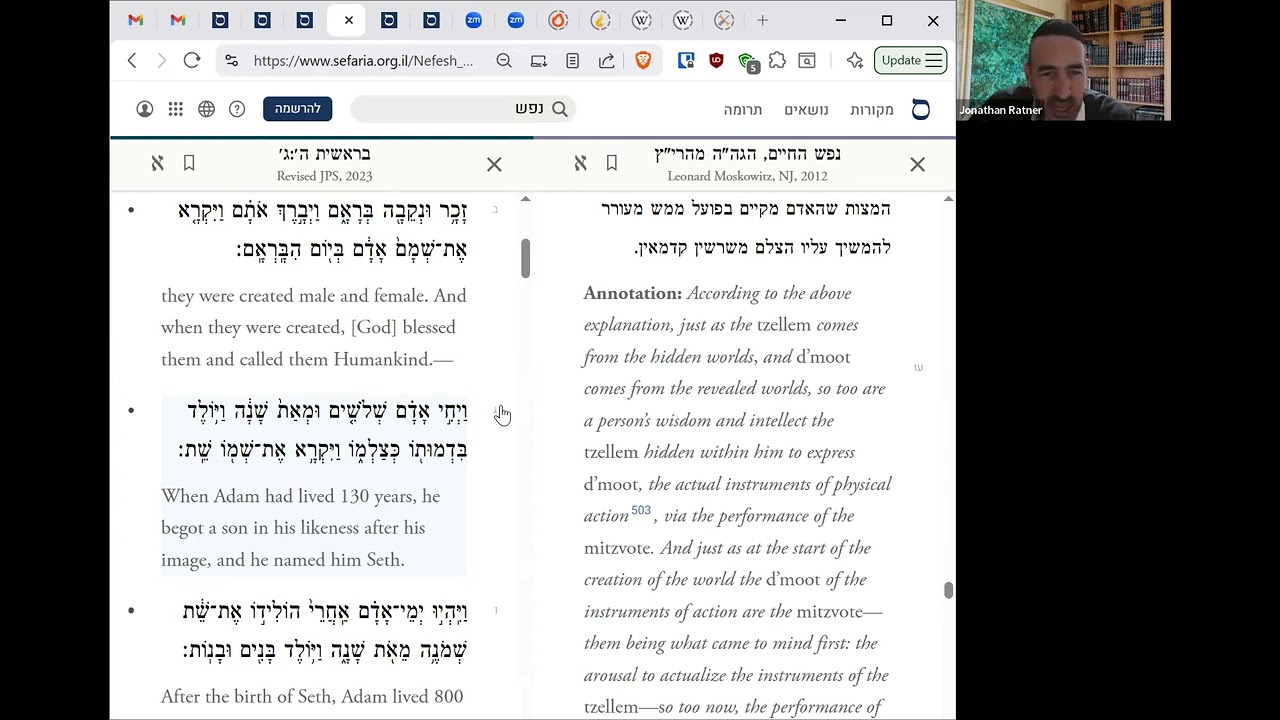This screenshot has height=720, width=1280.
Task: Click the sefaria.org.il address bar
Action: 363,61
